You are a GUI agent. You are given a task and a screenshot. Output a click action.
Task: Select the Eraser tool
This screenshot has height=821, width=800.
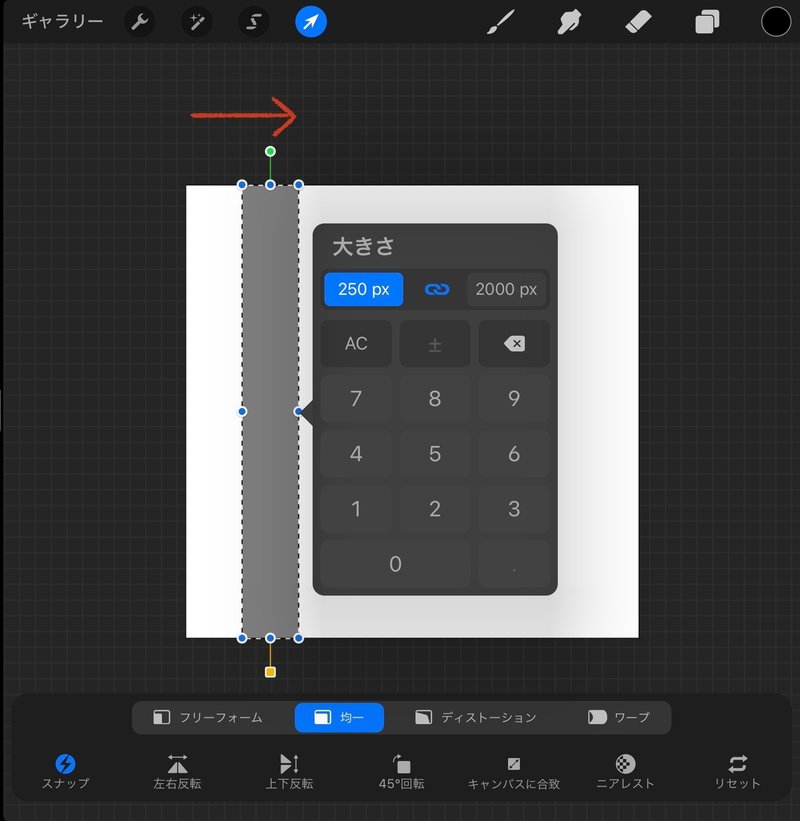click(x=638, y=23)
